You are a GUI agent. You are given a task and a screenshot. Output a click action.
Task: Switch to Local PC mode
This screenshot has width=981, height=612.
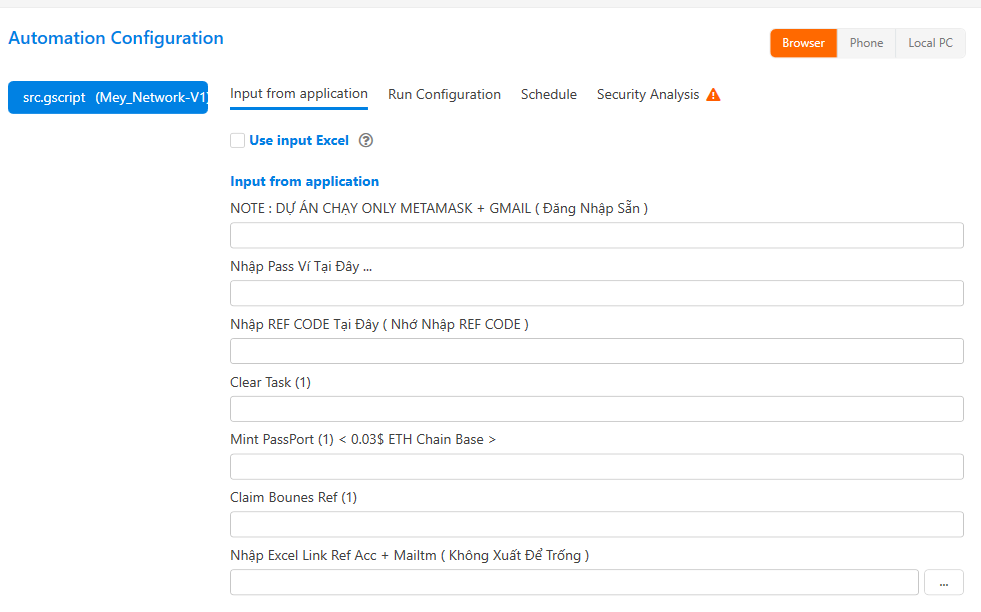[x=930, y=43]
